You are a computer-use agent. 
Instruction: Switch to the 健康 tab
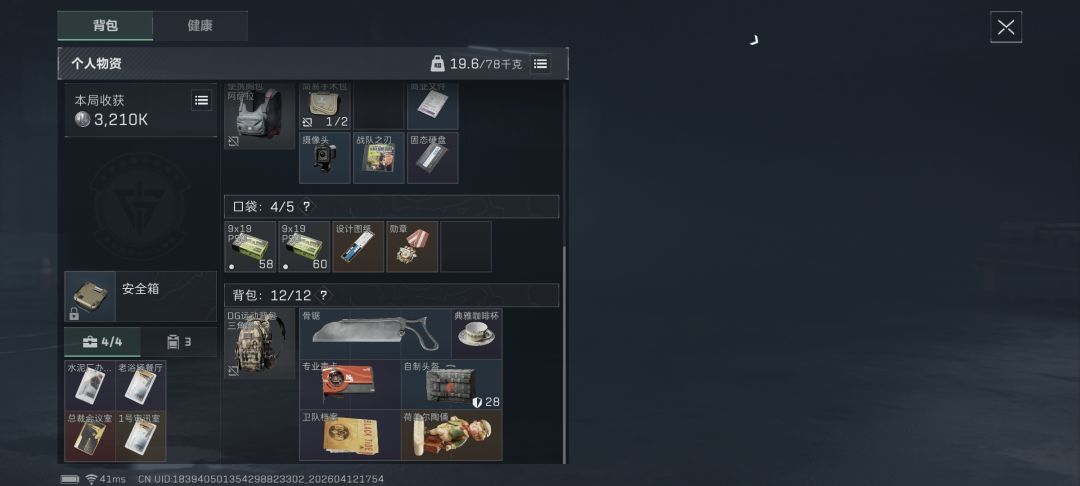coord(200,25)
